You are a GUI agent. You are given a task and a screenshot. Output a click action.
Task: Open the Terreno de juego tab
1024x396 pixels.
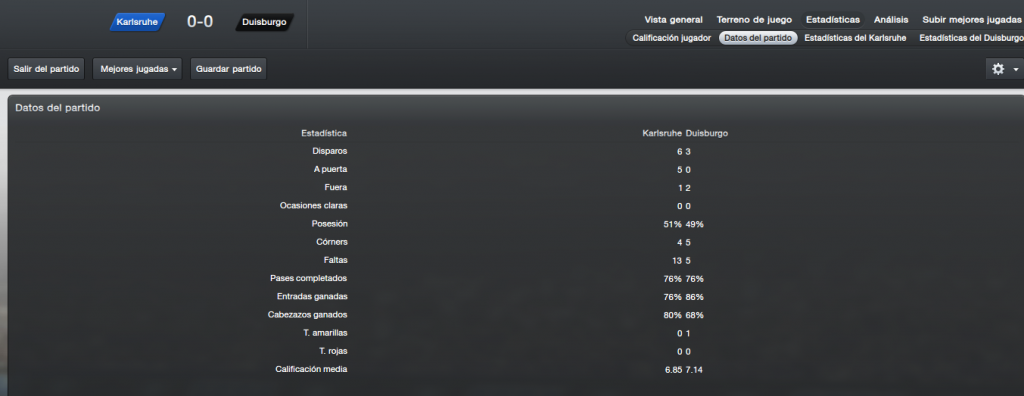[x=754, y=20]
